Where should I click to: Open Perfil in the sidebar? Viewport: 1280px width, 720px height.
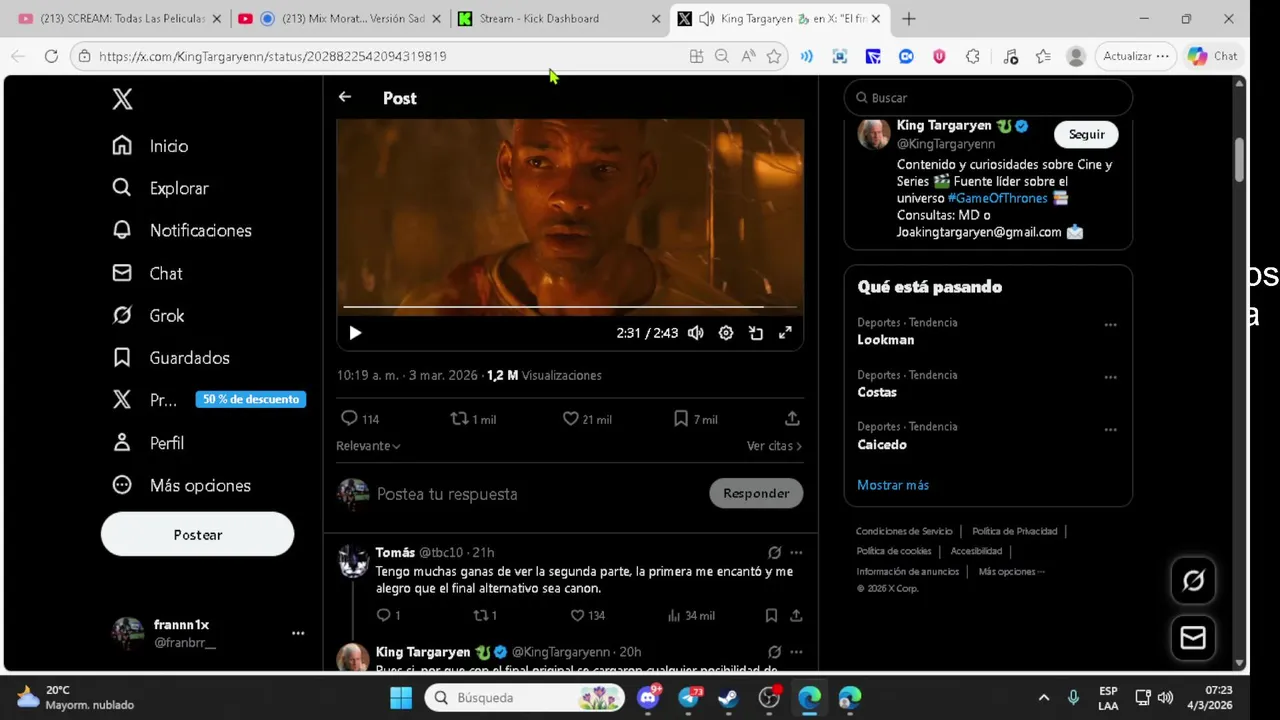click(148, 442)
